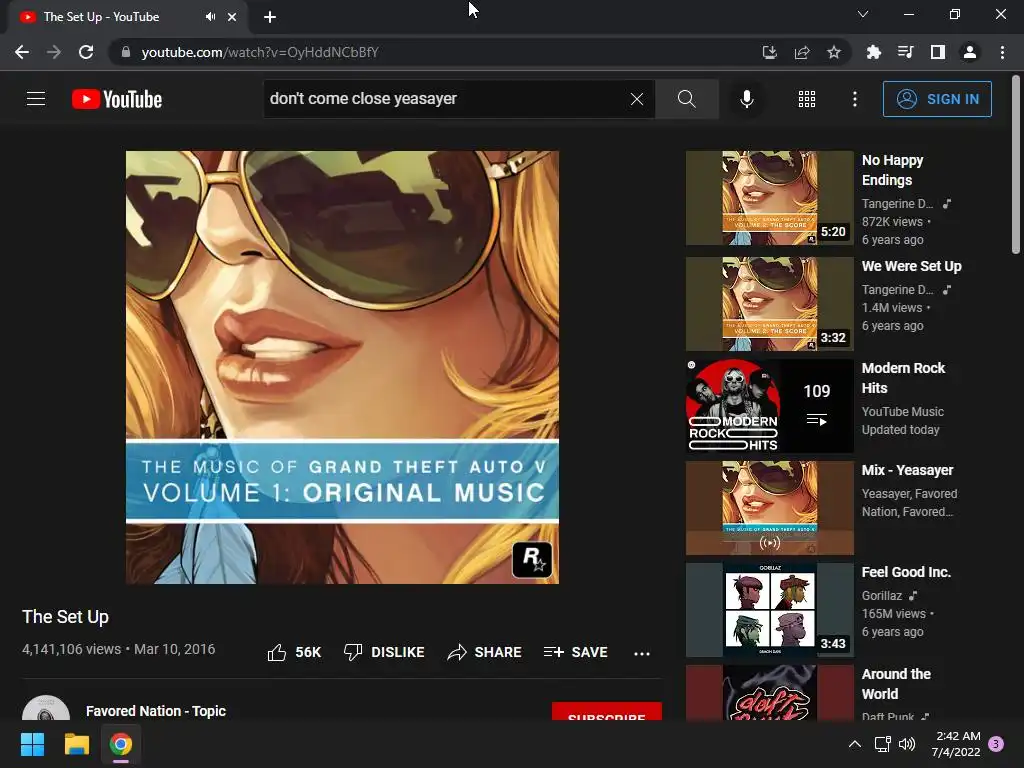The width and height of the screenshot is (1024, 768).
Task: Open the Chrome profile icon
Action: tap(970, 52)
